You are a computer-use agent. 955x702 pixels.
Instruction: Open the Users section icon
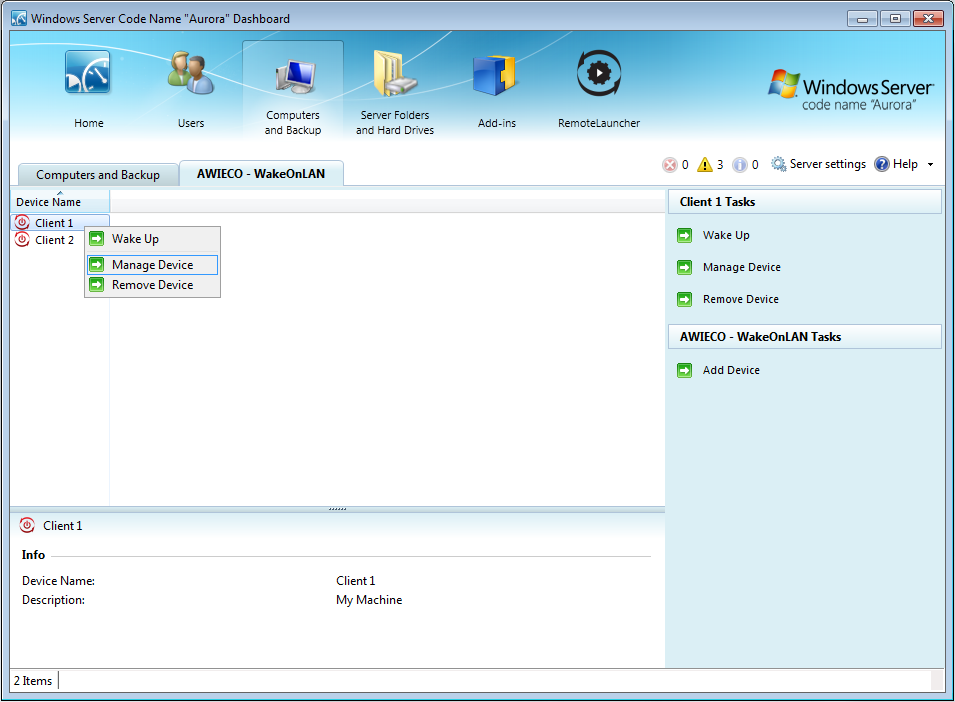(x=191, y=73)
